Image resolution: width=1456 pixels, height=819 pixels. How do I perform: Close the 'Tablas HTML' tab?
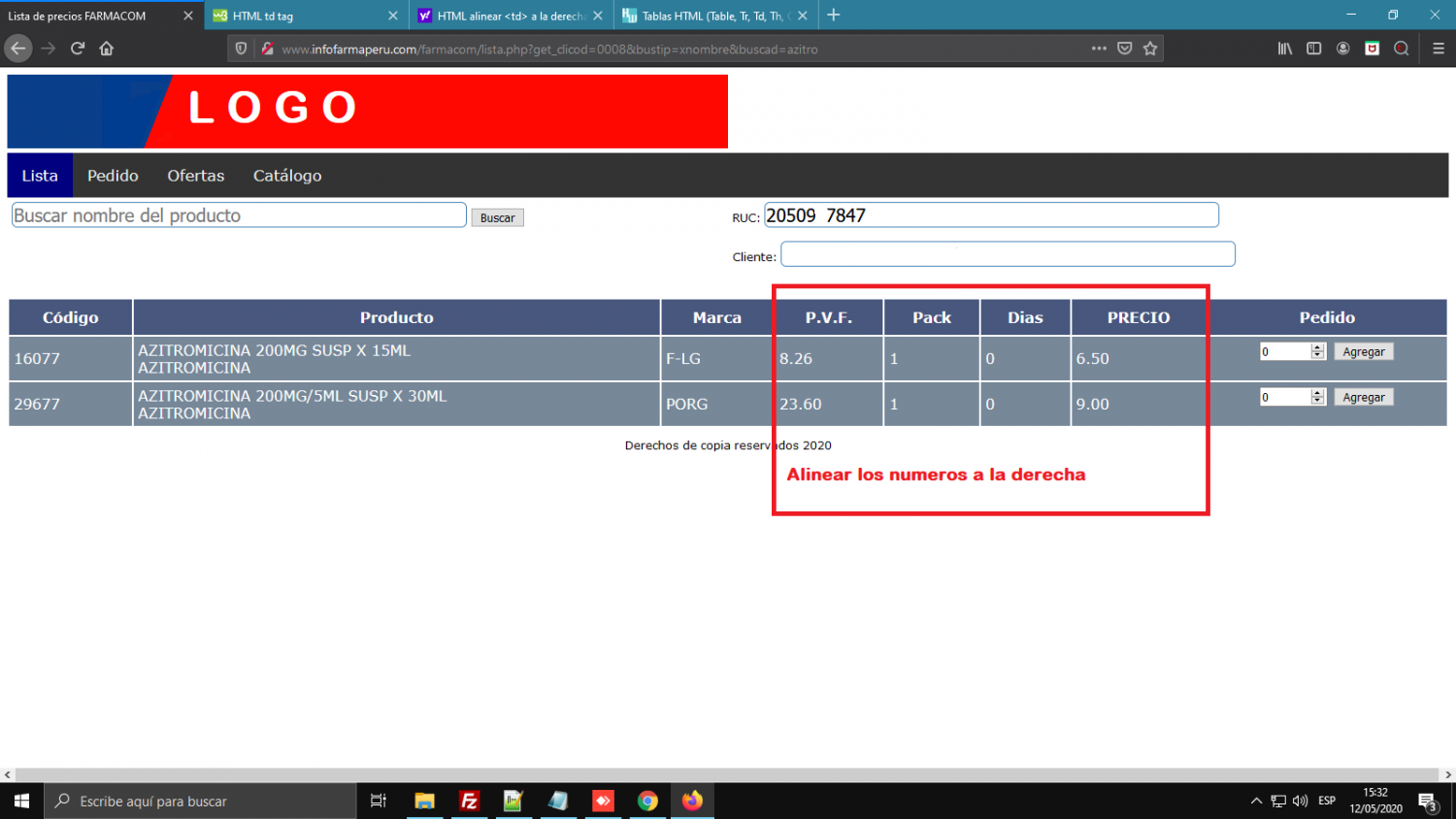pos(803,16)
